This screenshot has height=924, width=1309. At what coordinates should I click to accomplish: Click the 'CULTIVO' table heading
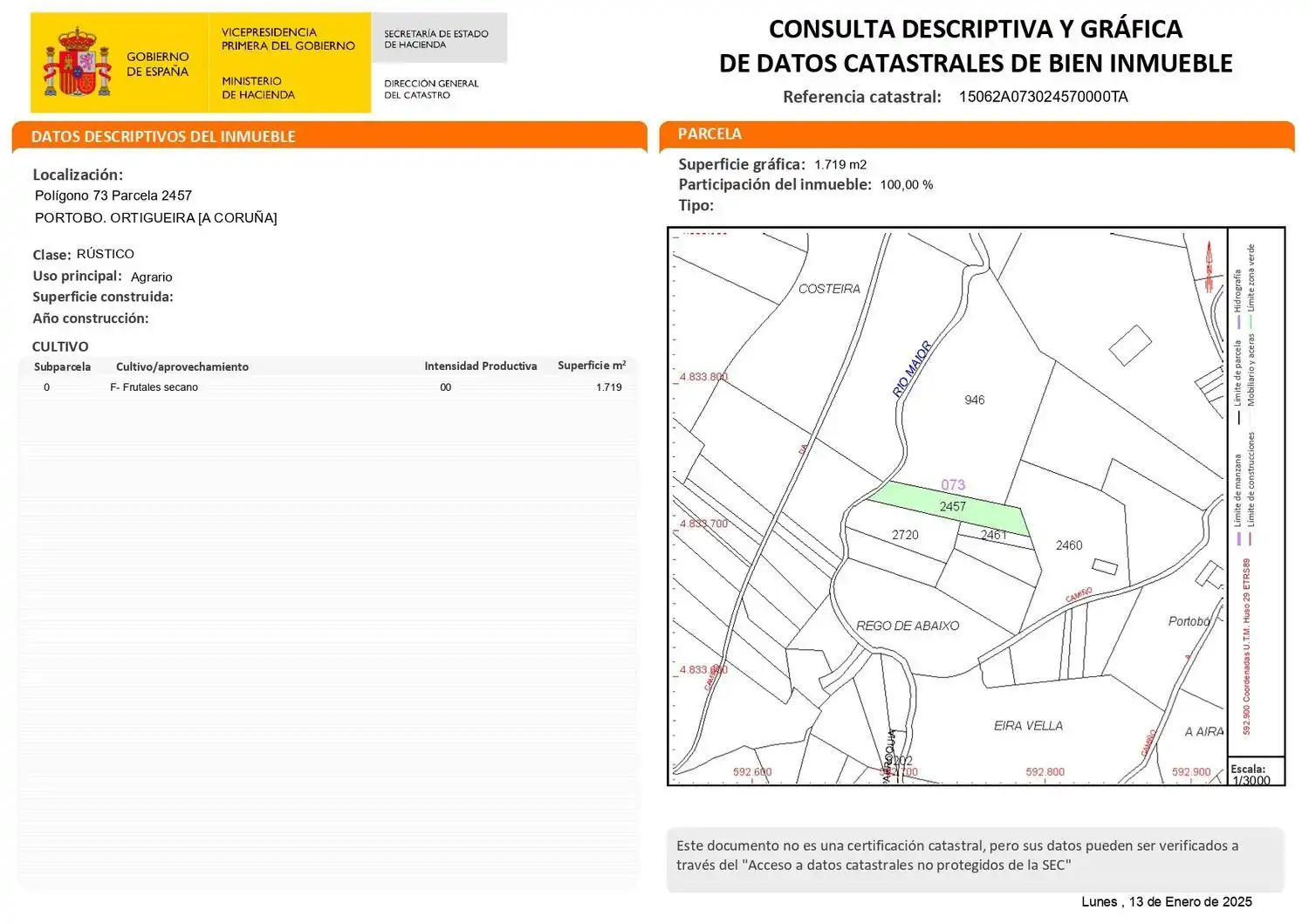60,346
